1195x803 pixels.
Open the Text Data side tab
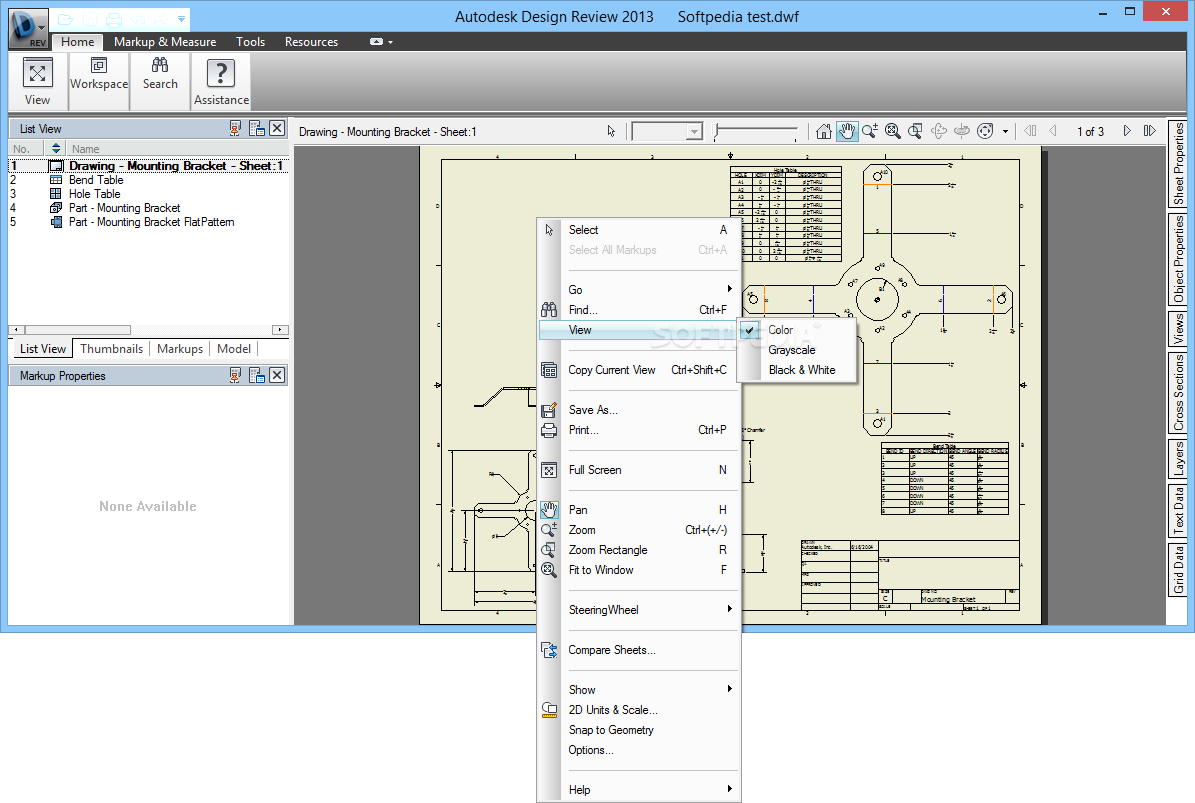click(1178, 510)
